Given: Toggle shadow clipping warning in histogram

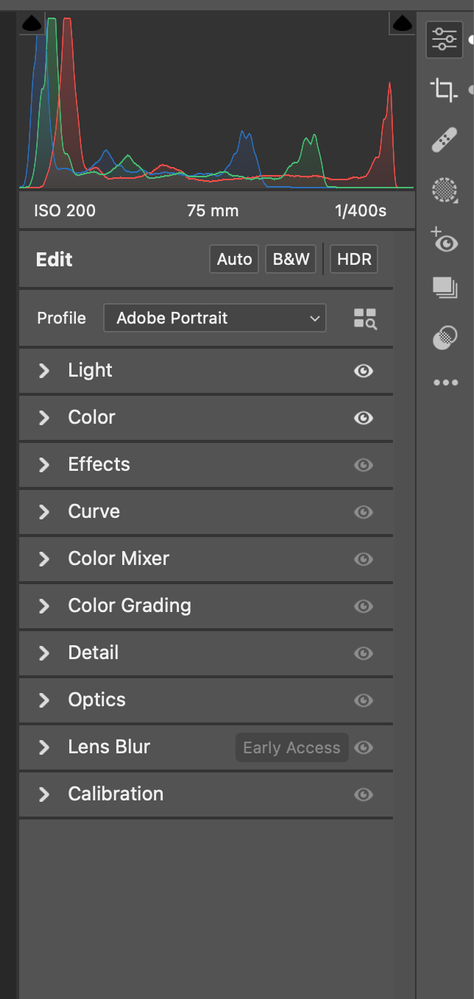Looking at the screenshot, I should click(32, 24).
